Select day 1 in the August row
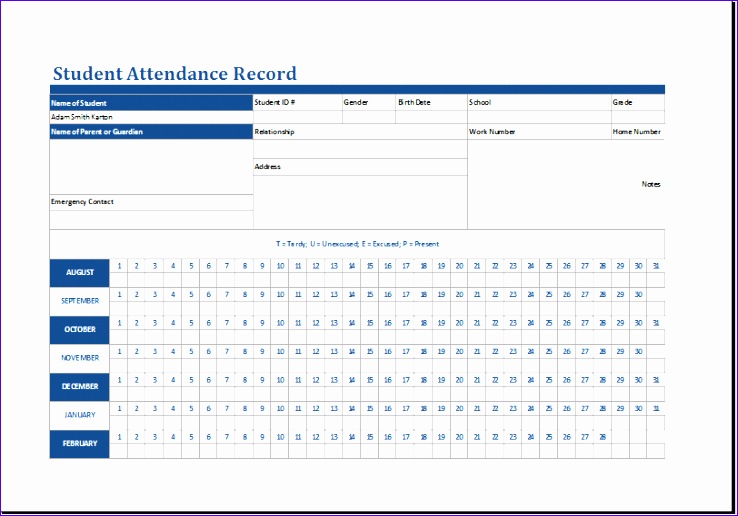Viewport: 738px width, 516px height. pyautogui.click(x=119, y=266)
